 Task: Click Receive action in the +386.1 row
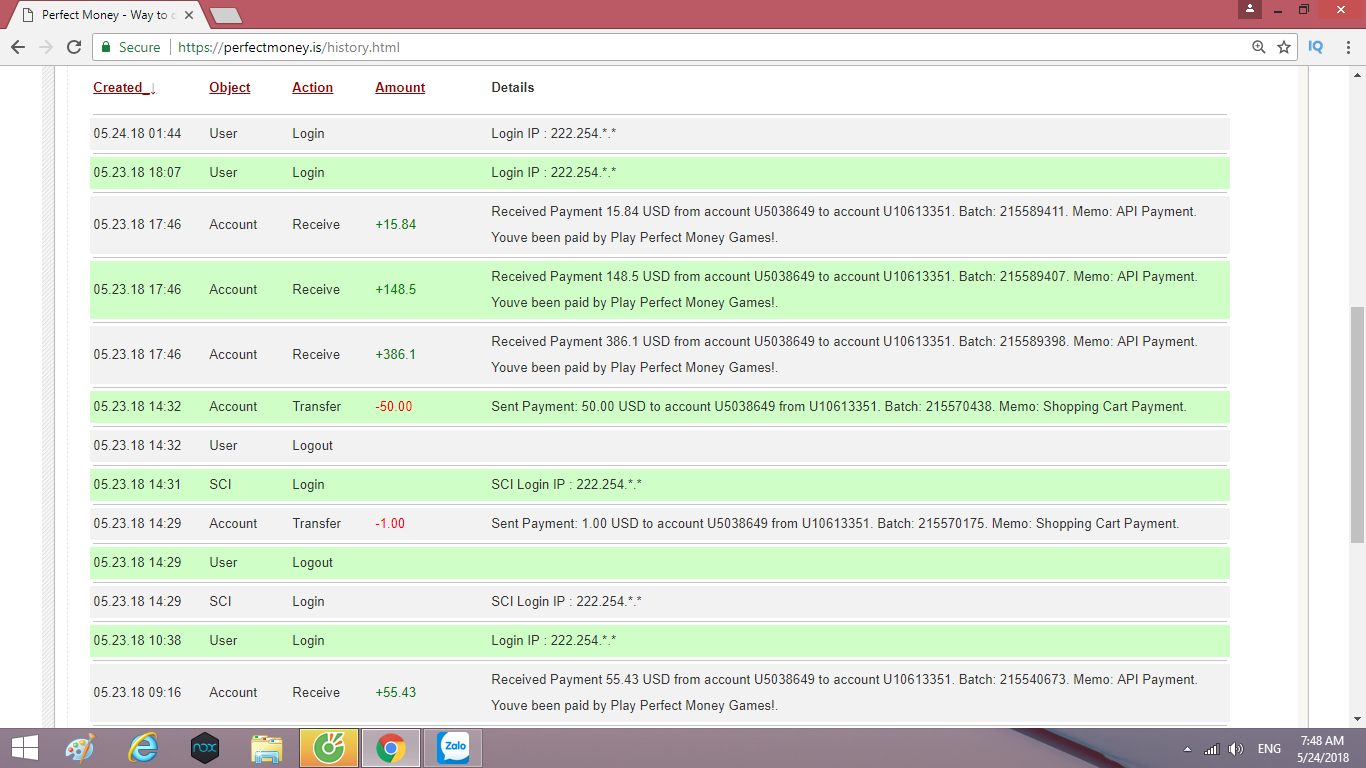(316, 355)
